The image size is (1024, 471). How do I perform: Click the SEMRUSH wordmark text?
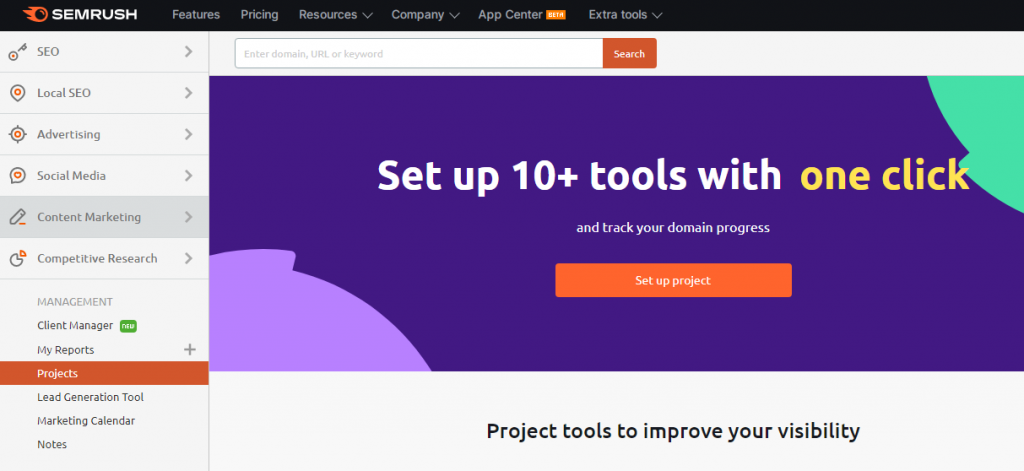[94, 14]
